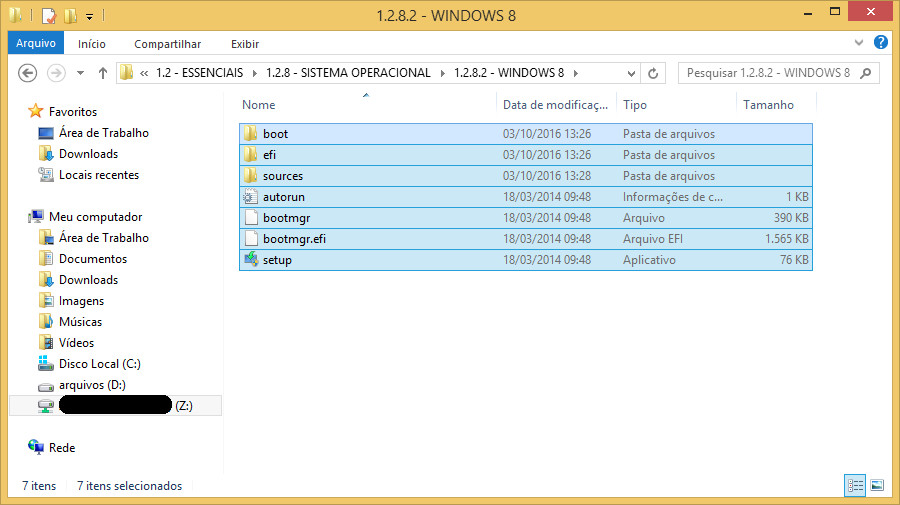Select the autorun file icon
Viewport: 900px width, 505px height.
pyautogui.click(x=250, y=197)
